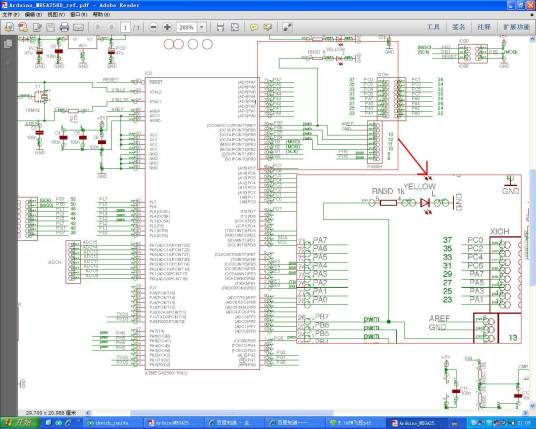Toggle full-screen read mode icon
This screenshot has width=536, height=429.
tap(287, 27)
